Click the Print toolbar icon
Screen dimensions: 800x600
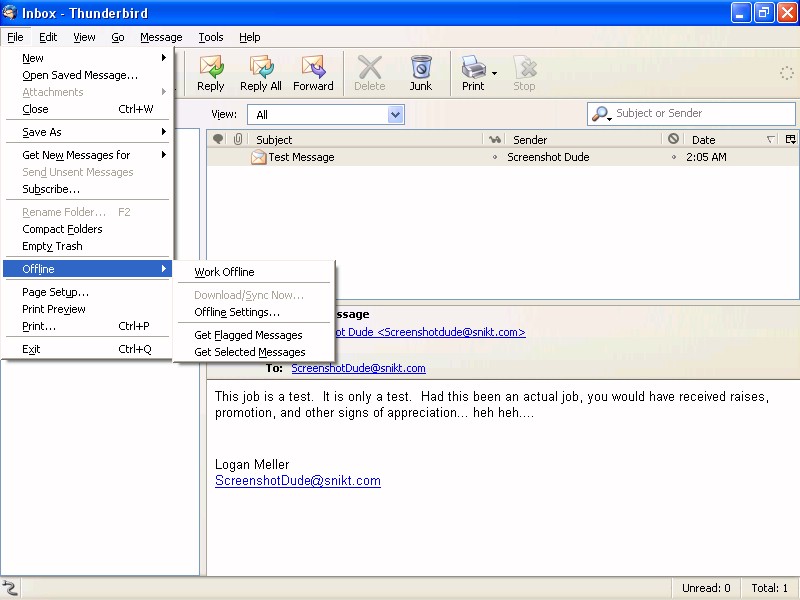click(x=473, y=73)
